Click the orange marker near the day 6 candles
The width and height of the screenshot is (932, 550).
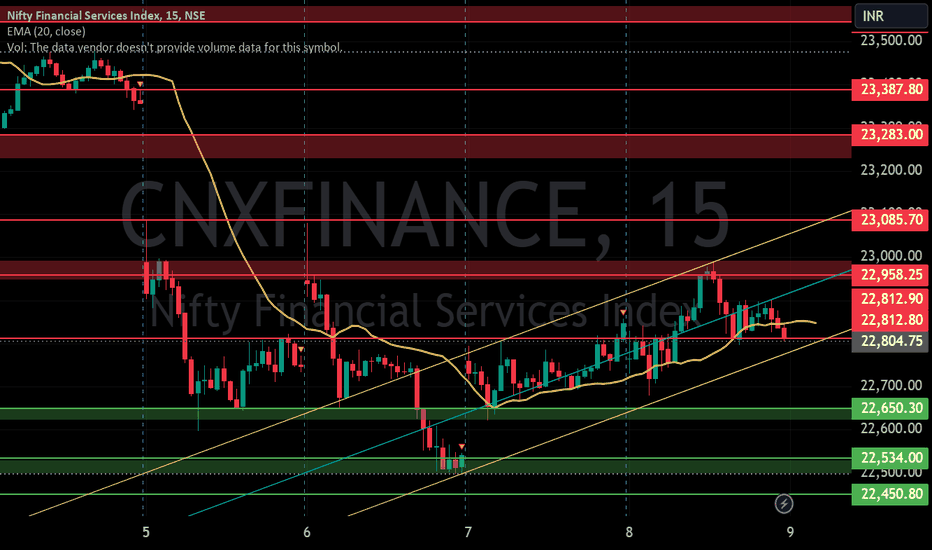coord(301,349)
